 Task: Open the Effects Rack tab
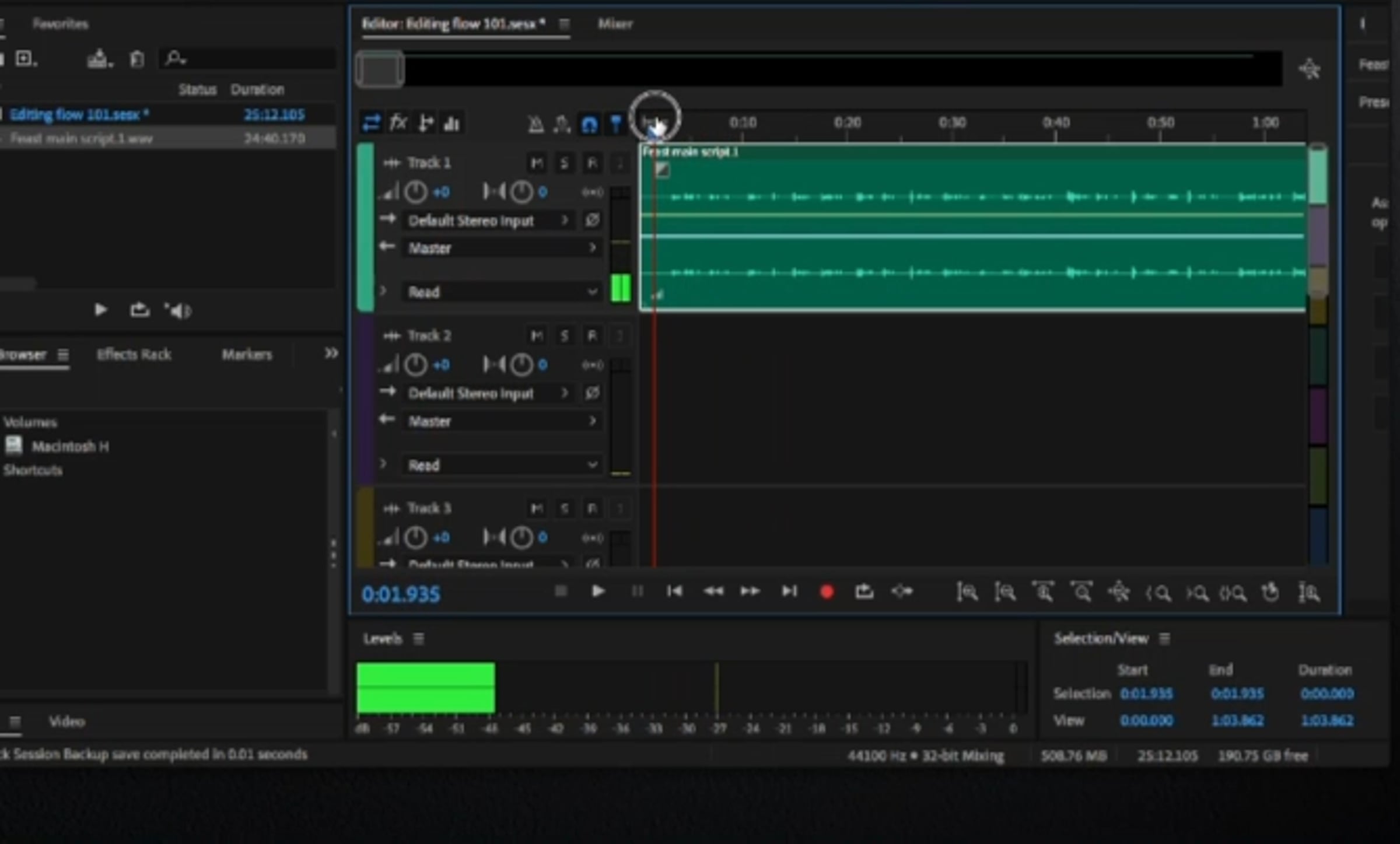[x=134, y=355]
